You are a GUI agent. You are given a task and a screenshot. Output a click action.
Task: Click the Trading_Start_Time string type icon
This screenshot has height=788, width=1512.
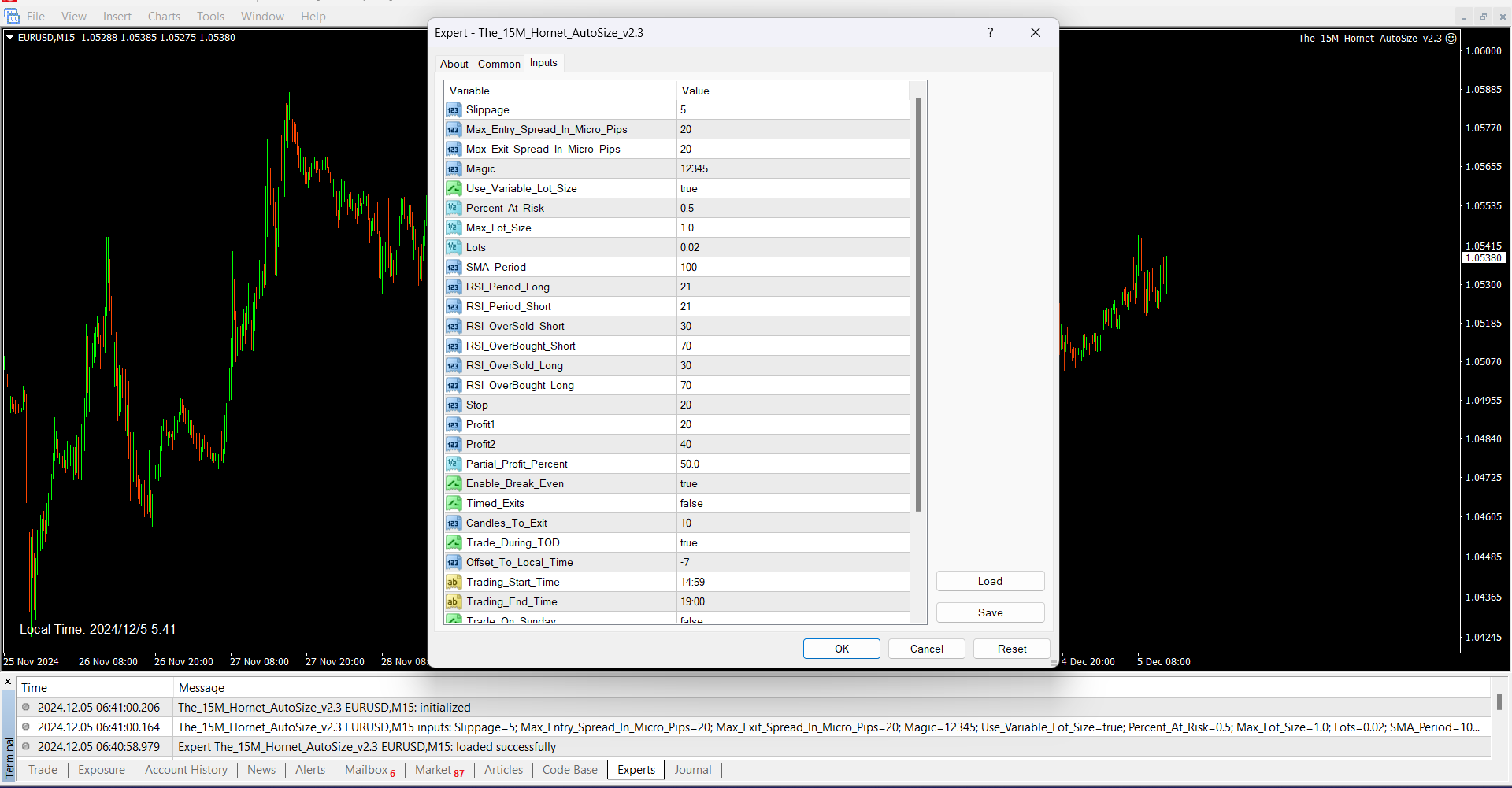click(x=454, y=583)
